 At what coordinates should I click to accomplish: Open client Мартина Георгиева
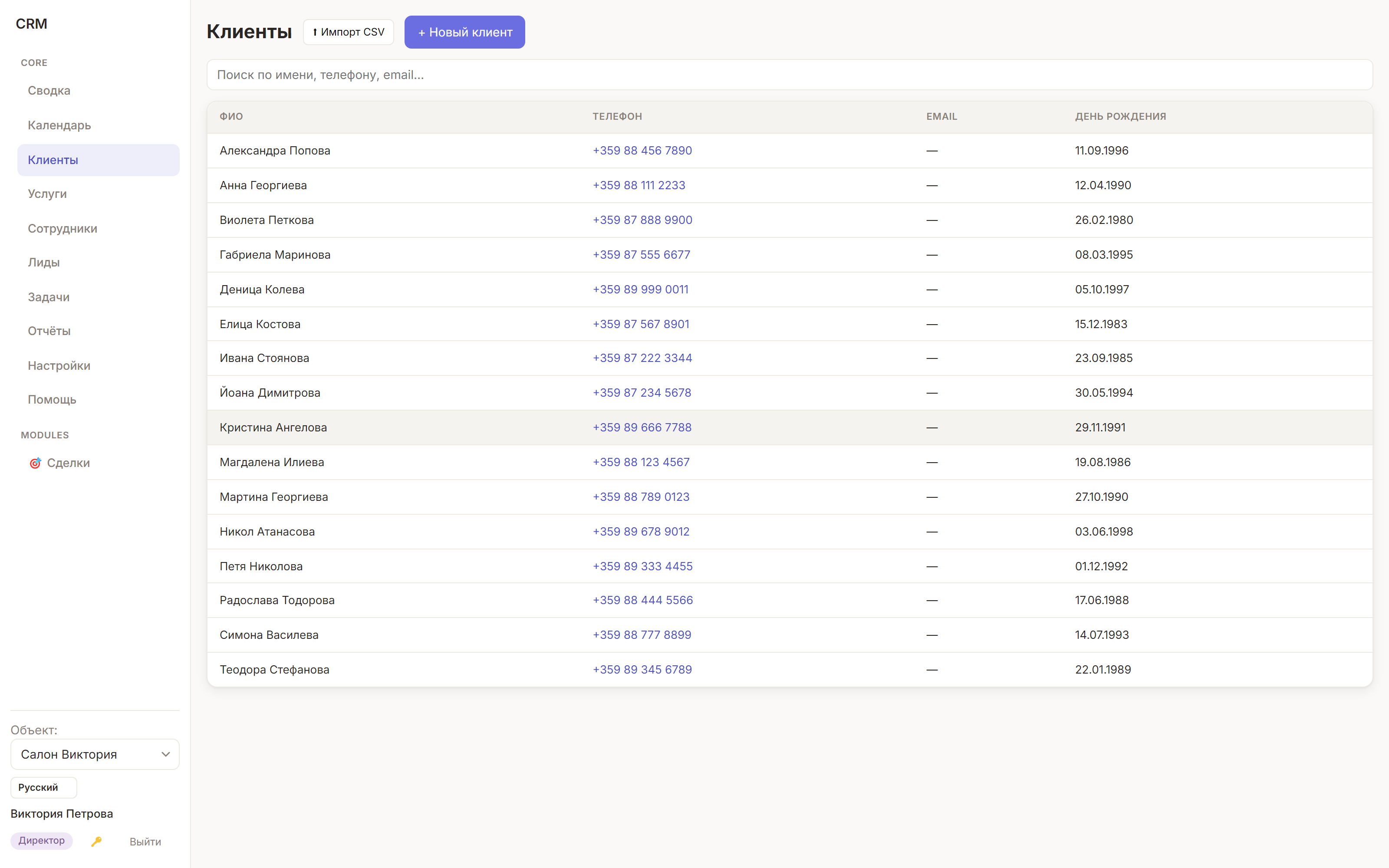(x=274, y=496)
